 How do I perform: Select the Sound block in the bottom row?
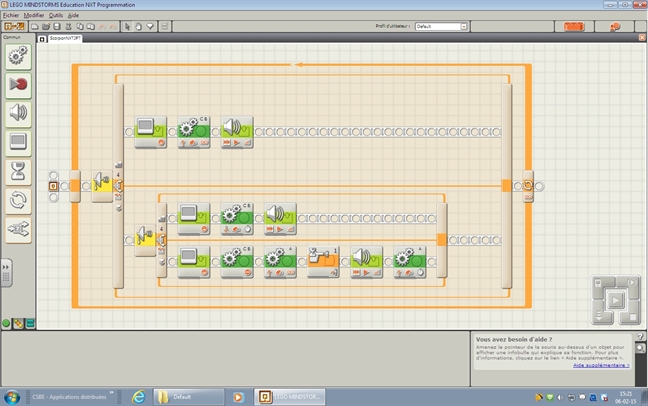[x=367, y=262]
